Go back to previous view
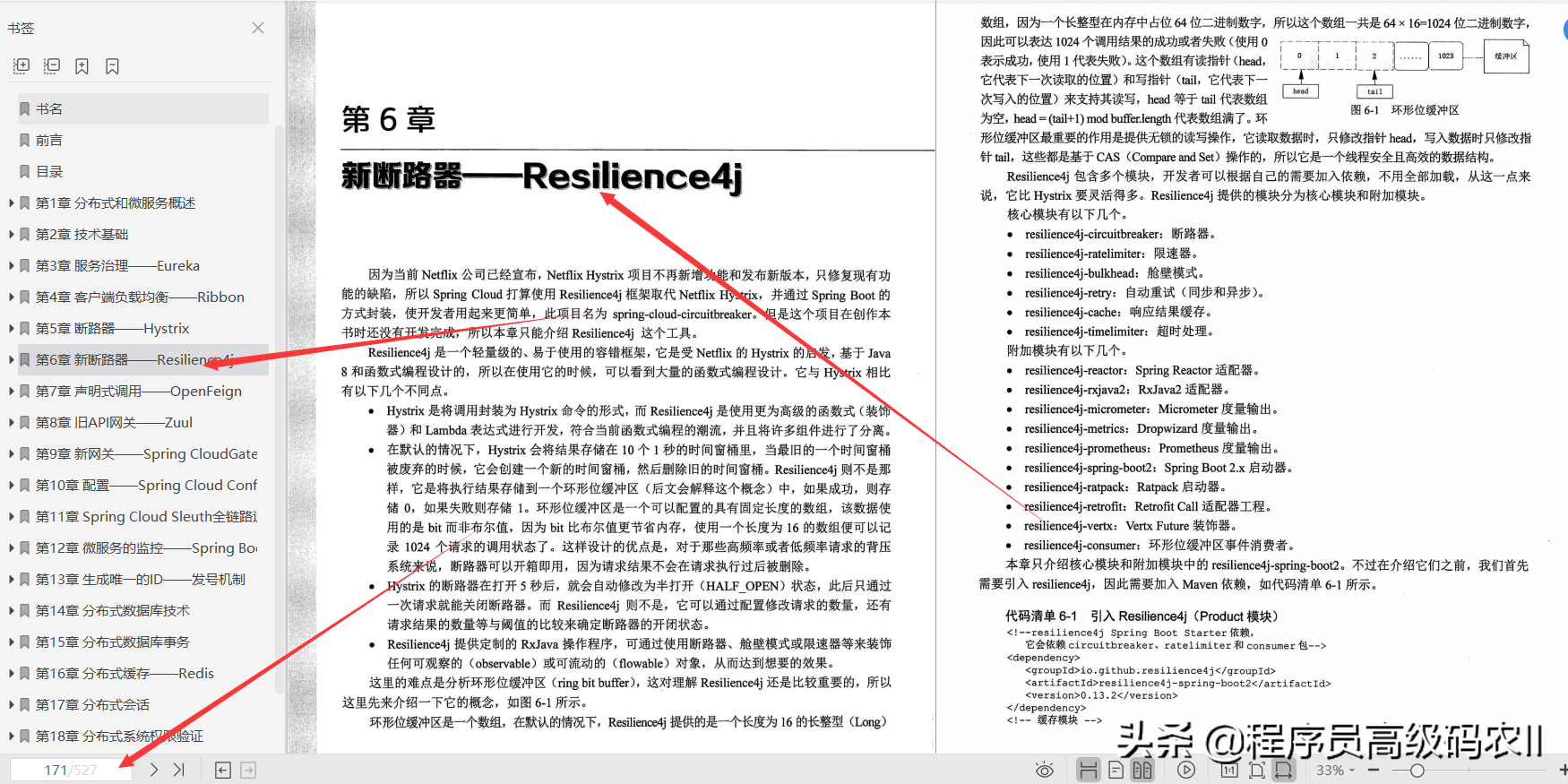The height and width of the screenshot is (784, 1568). (223, 770)
